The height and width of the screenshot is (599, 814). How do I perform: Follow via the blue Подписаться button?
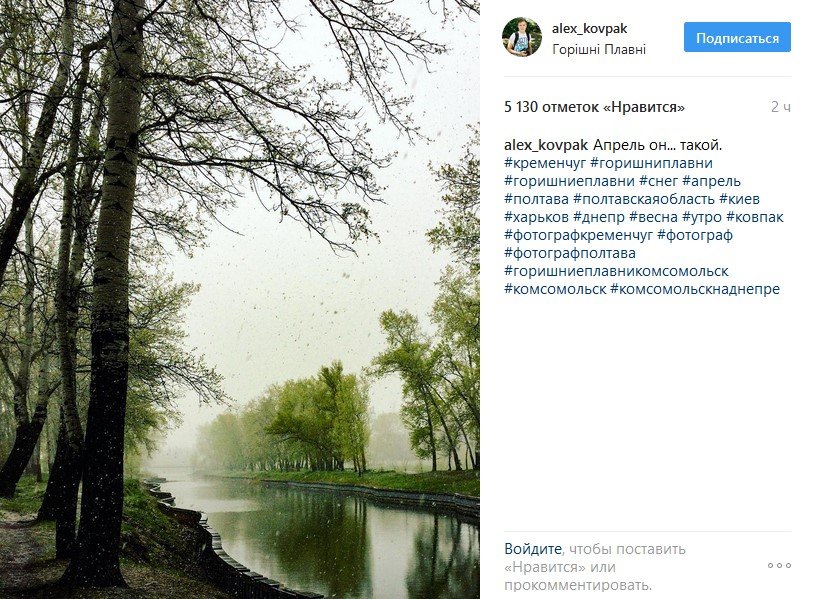737,37
